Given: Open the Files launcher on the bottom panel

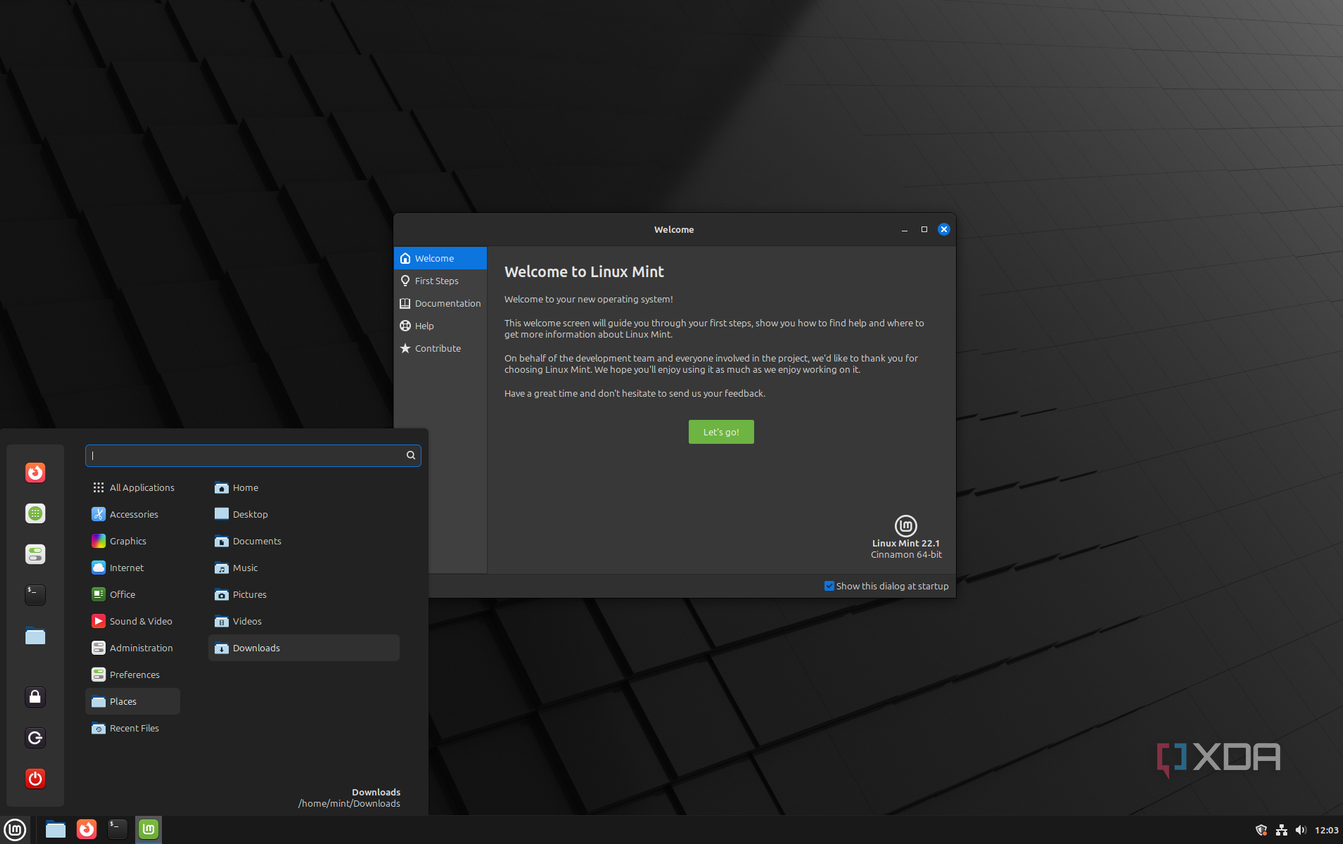Looking at the screenshot, I should click(56, 829).
